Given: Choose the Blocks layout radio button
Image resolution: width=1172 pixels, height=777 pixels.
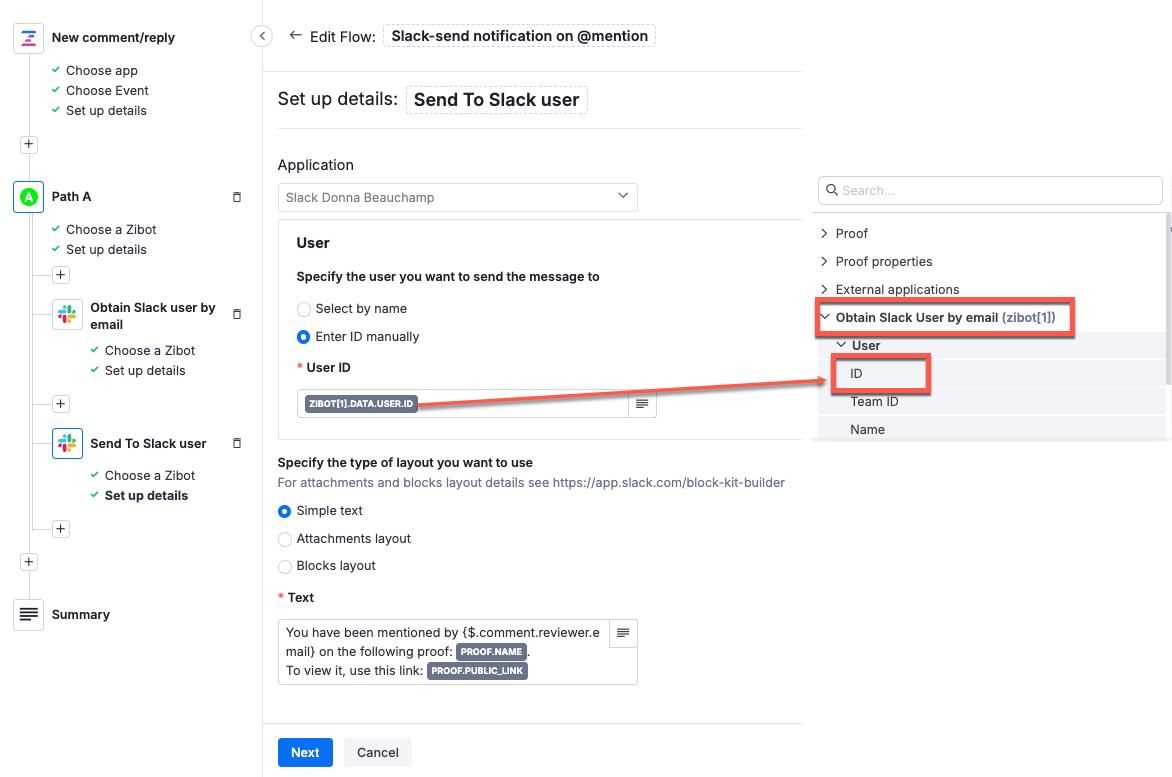Looking at the screenshot, I should 285,566.
